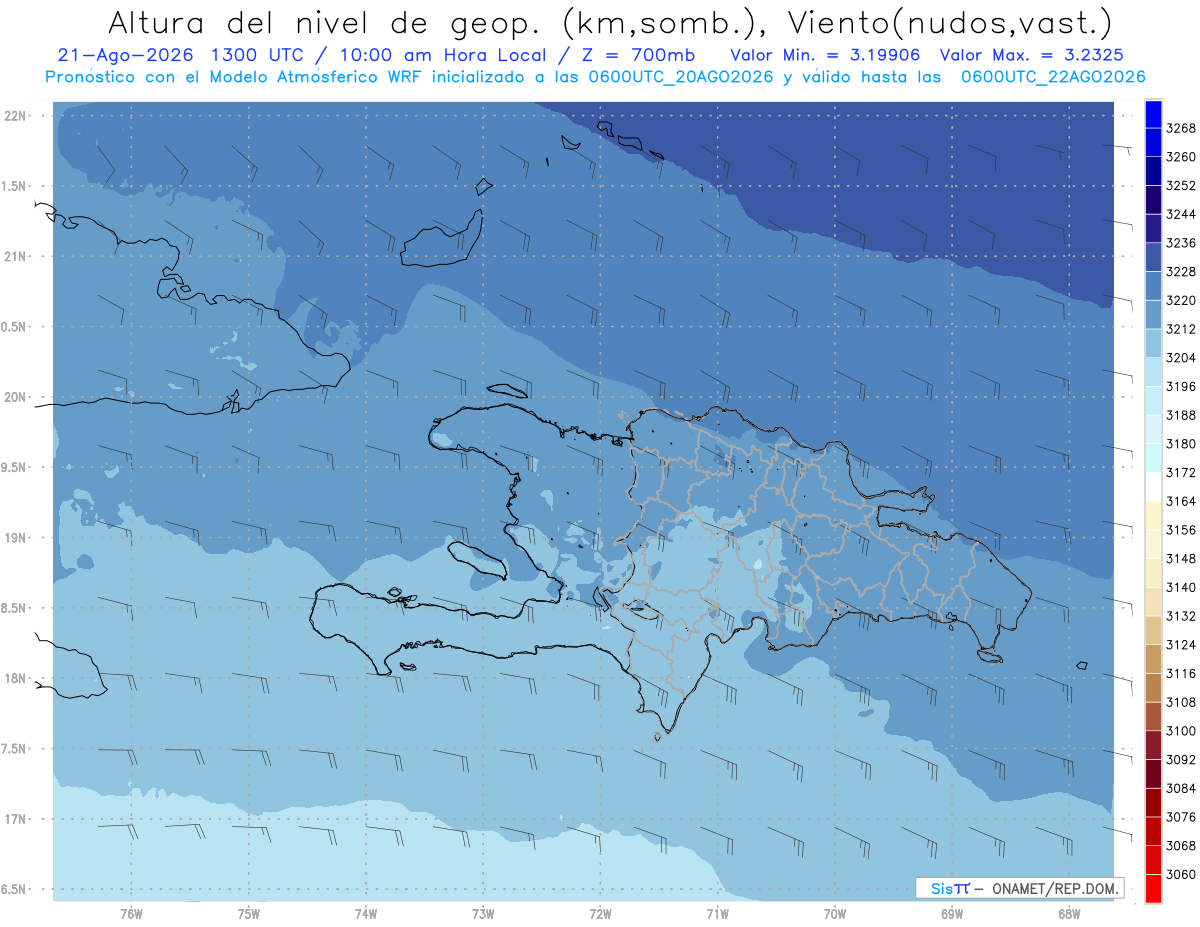This screenshot has width=1200, height=927.
Task: Select the legend value 3236
Action: (1181, 243)
